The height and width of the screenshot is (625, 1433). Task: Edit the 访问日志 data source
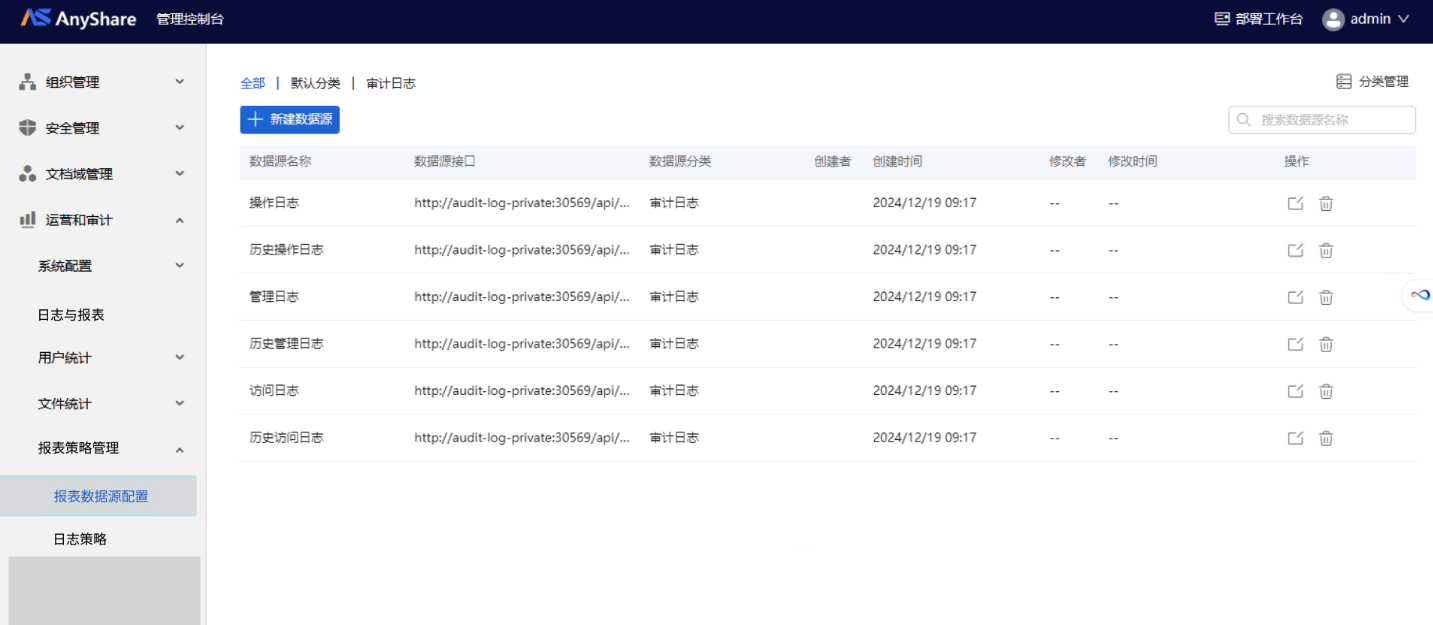(1295, 391)
